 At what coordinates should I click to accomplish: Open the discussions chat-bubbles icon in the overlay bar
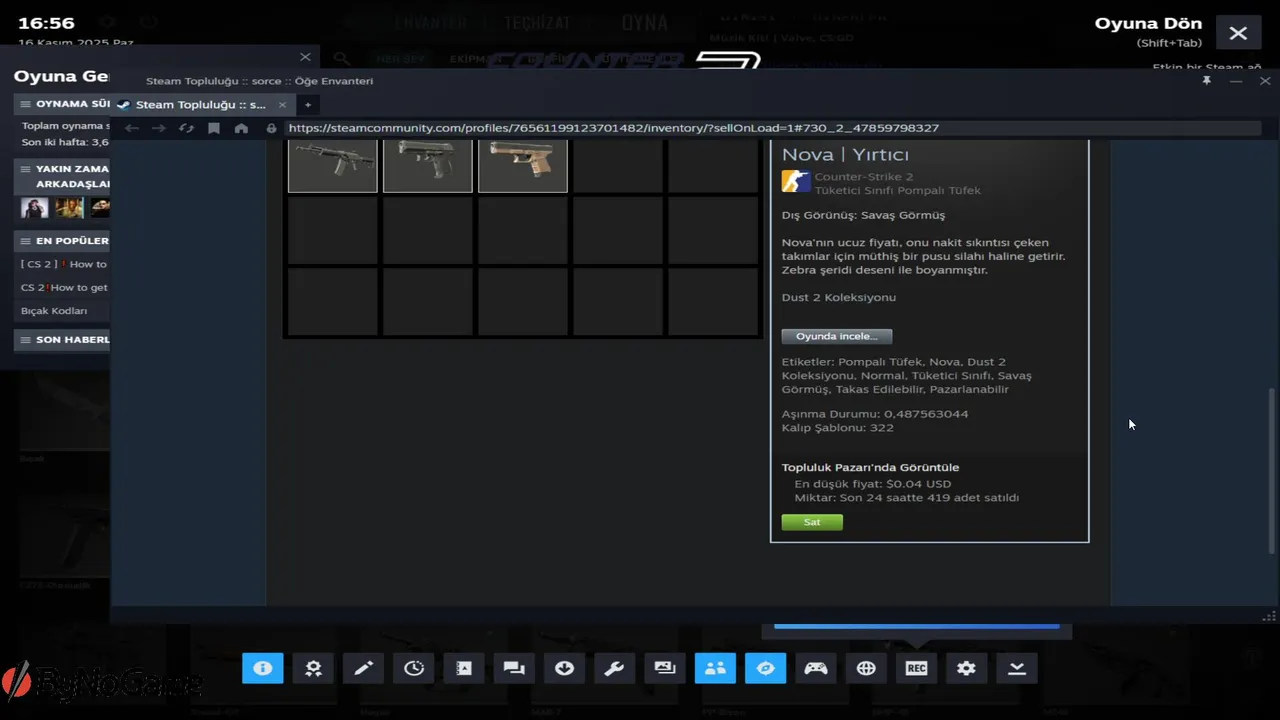[x=514, y=668]
